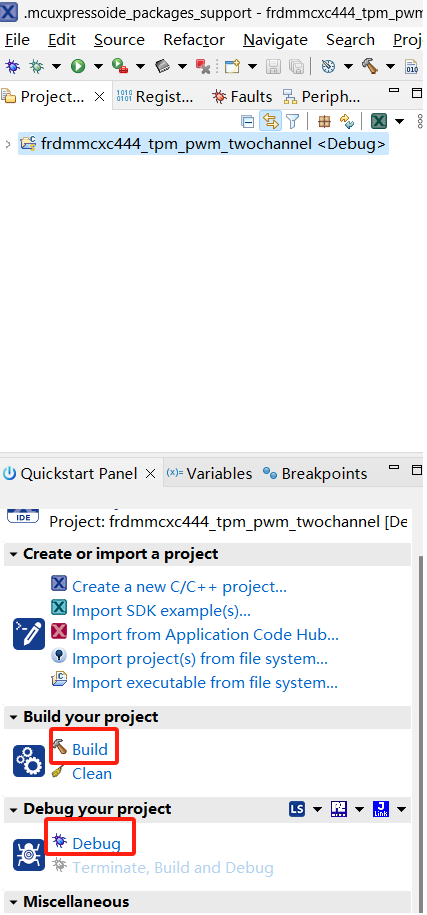Switch to the Breakpoints tab
The image size is (427, 915).
tap(316, 473)
